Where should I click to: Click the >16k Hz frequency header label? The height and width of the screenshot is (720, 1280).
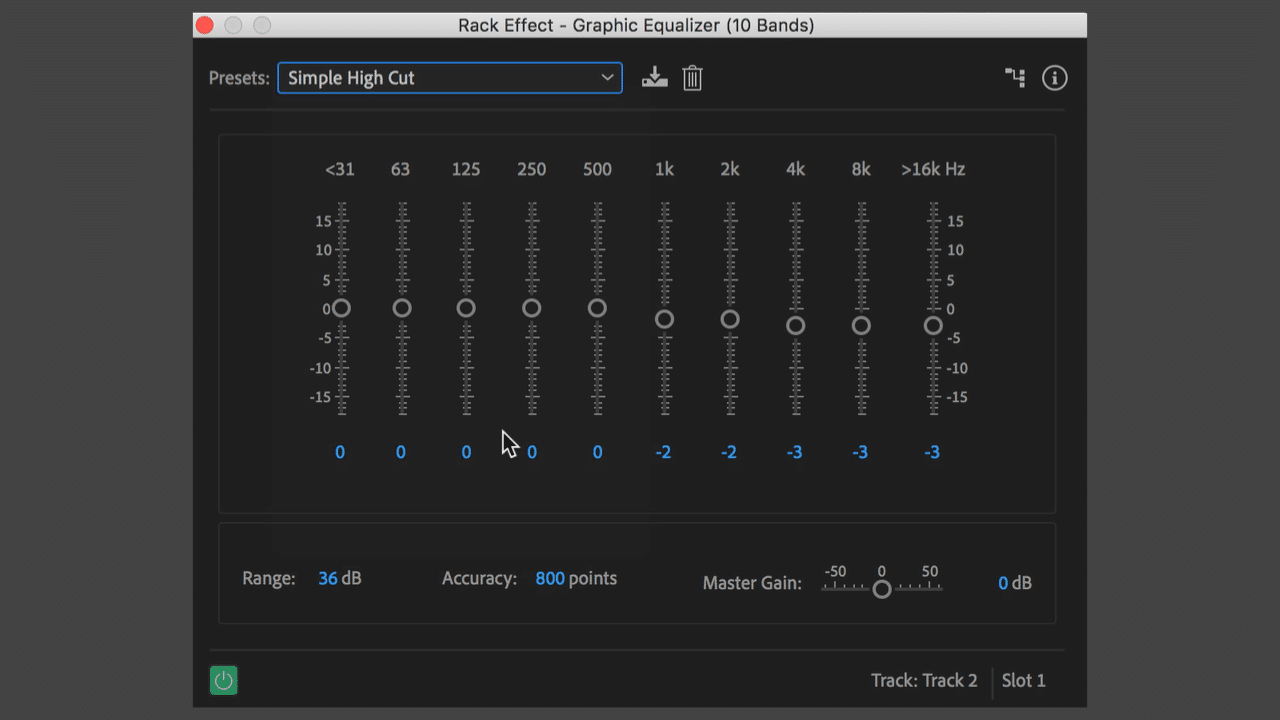coord(933,170)
